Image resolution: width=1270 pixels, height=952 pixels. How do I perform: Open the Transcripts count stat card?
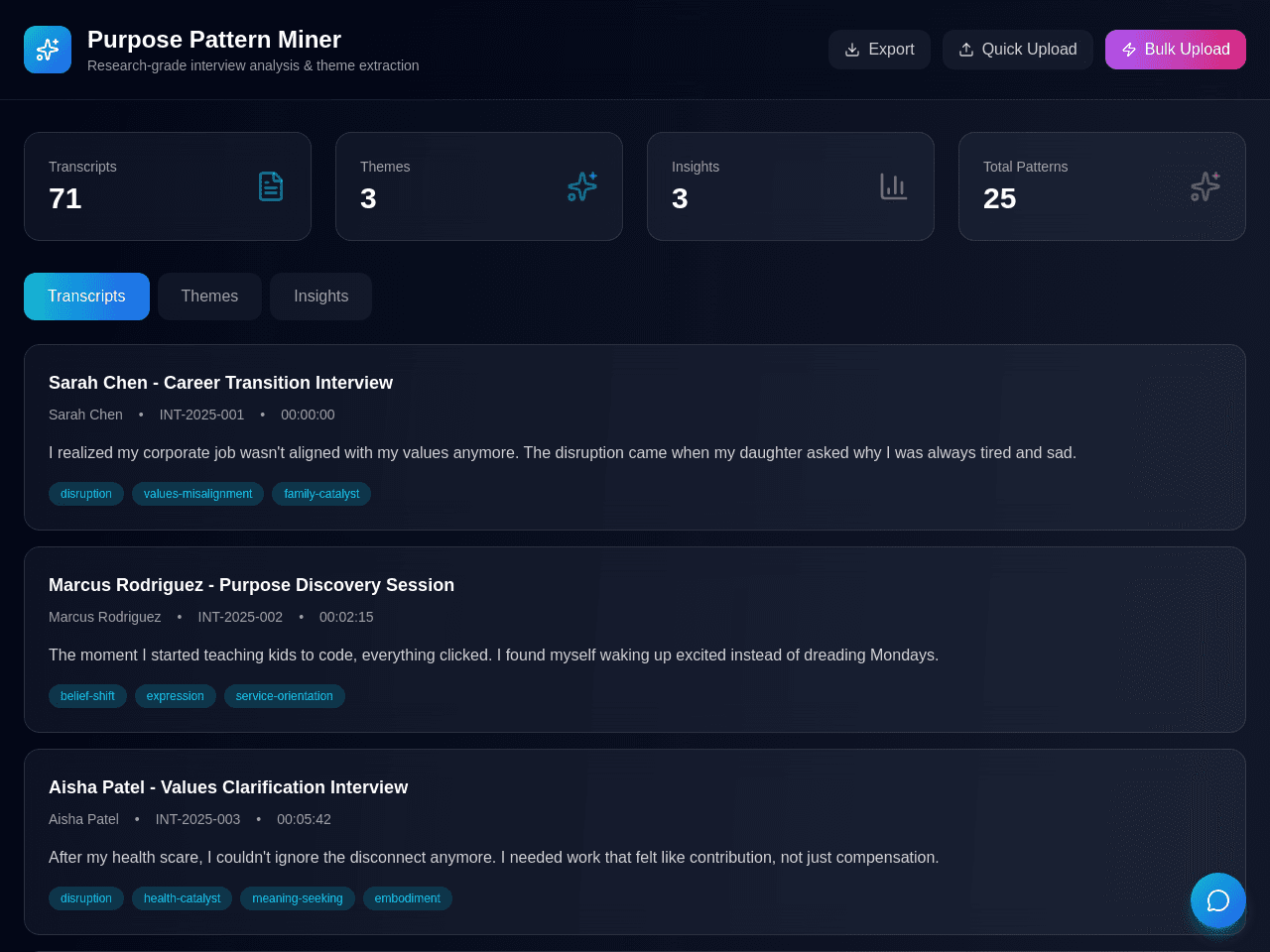click(x=168, y=186)
